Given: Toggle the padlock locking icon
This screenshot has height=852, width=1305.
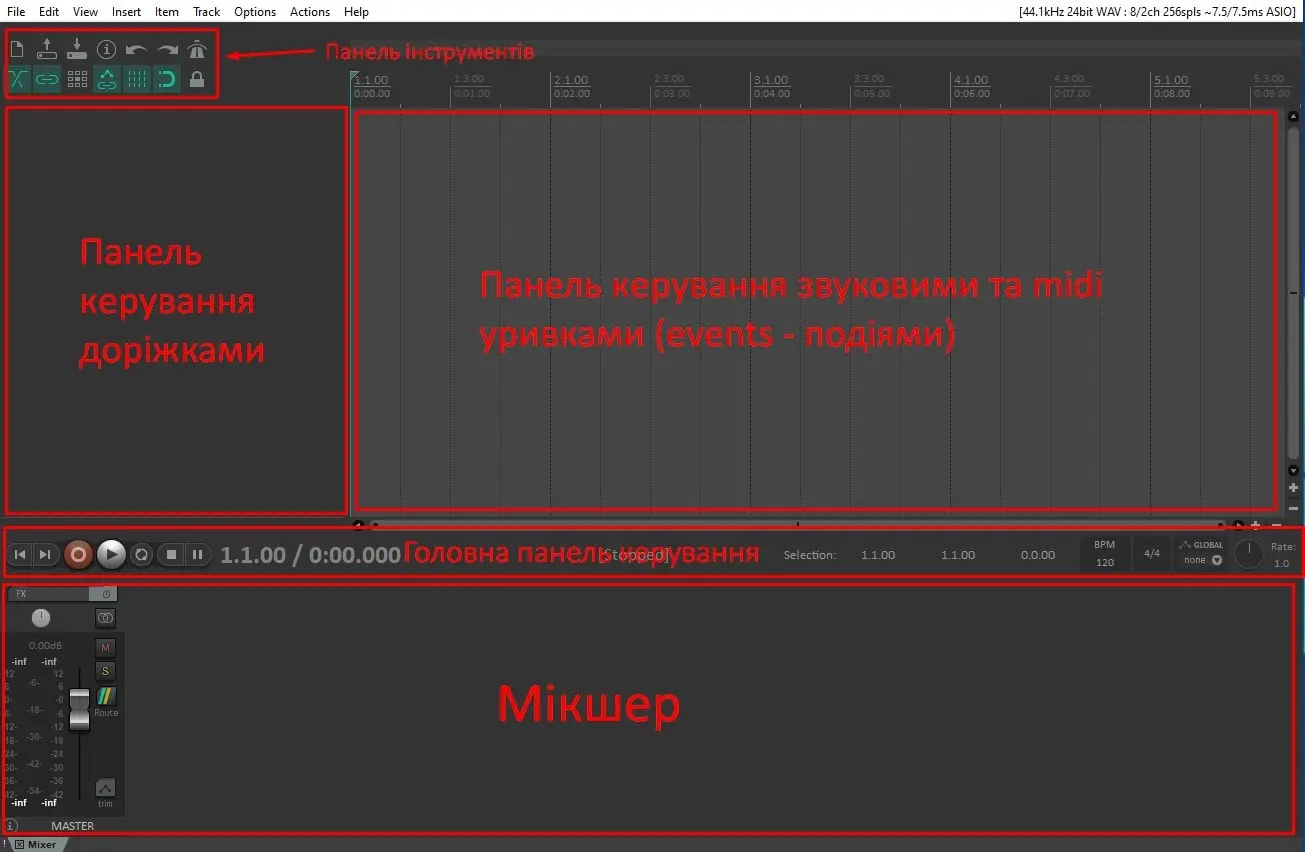Looking at the screenshot, I should click(x=197, y=79).
